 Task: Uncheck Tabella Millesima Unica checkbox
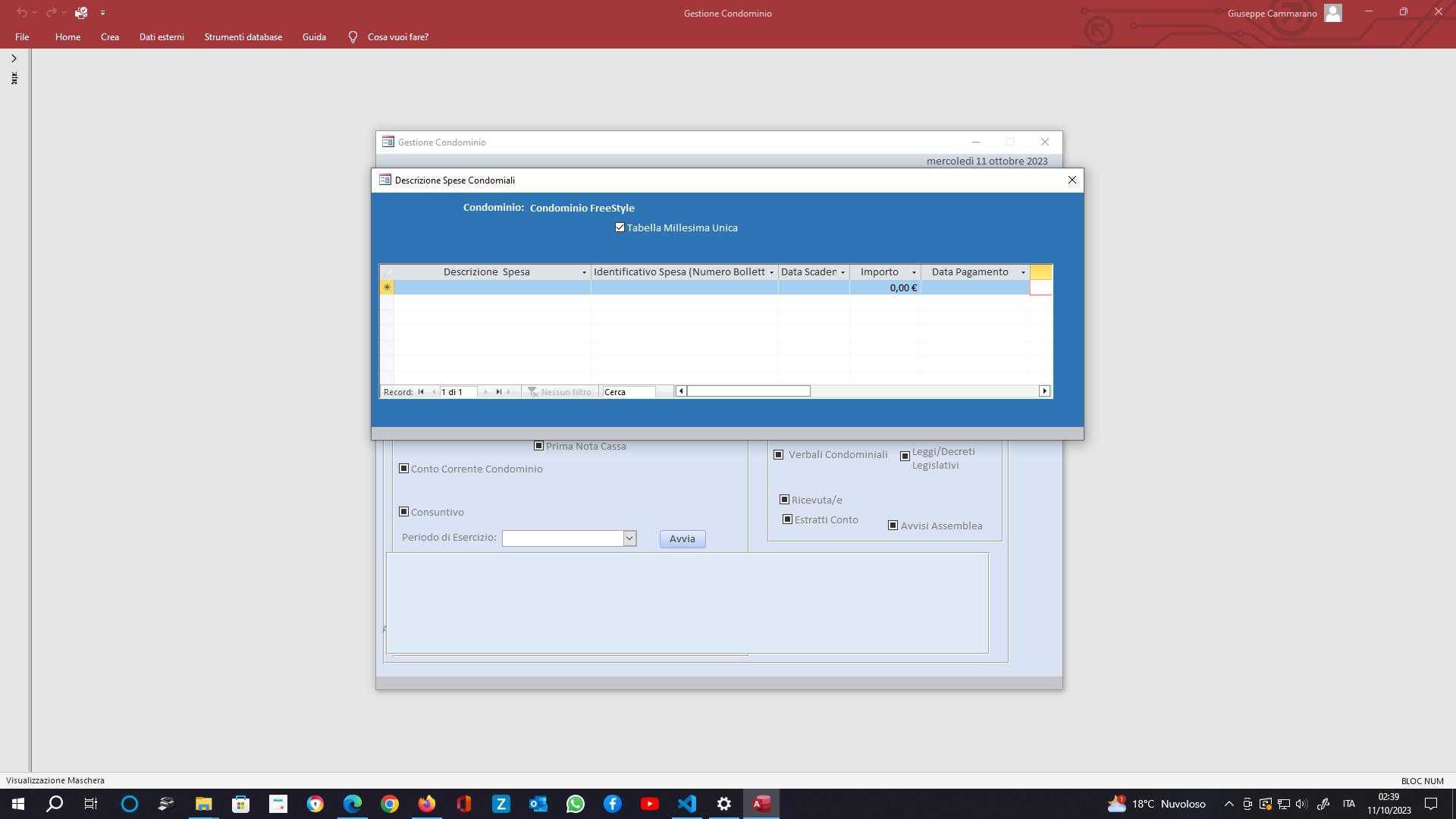(x=620, y=227)
